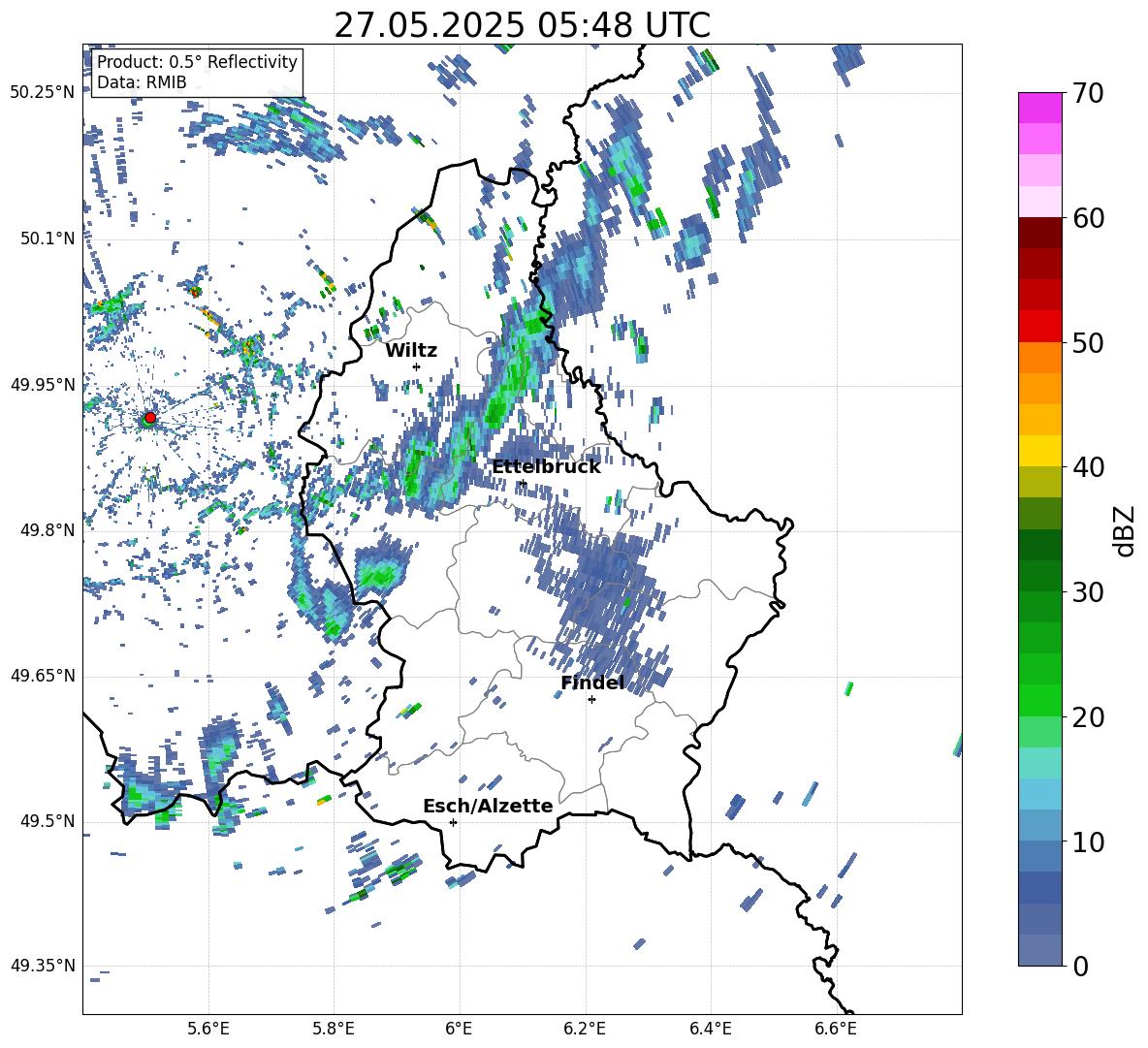Screen dimensions: 1148x1048
Task: Click the 6.6°E longitude label
Action: 836,1029
